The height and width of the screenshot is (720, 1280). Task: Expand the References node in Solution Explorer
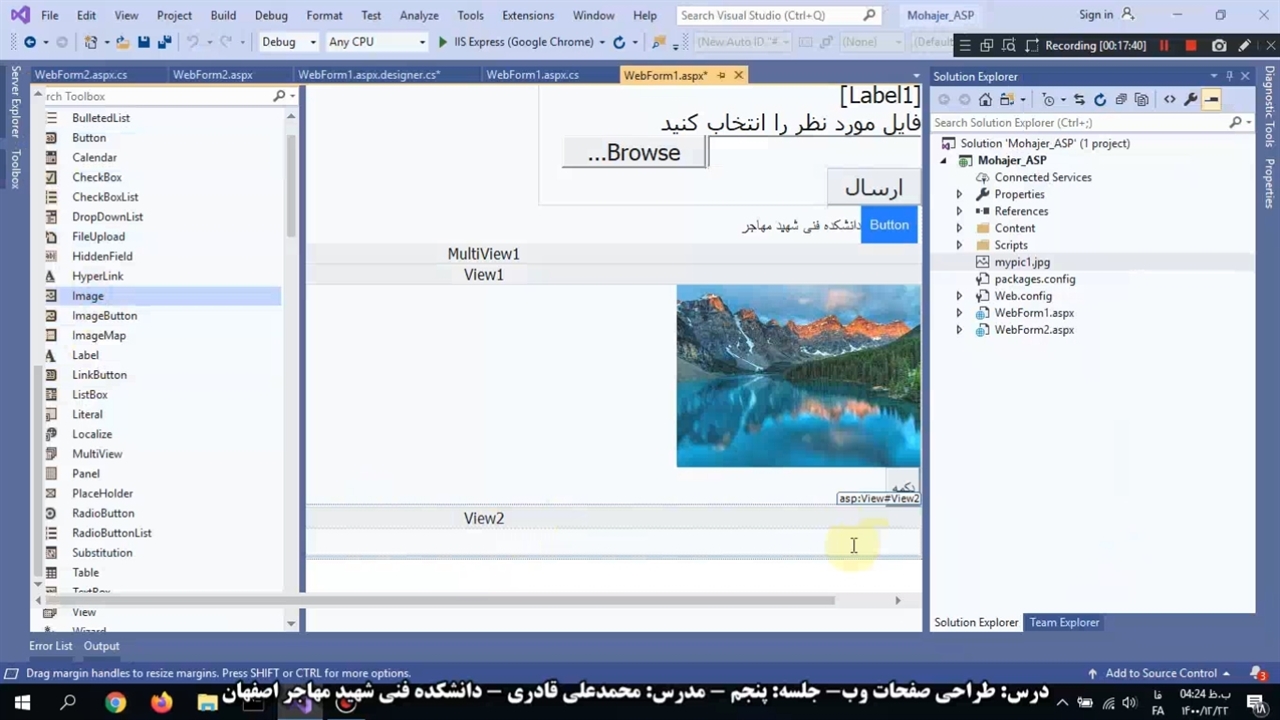click(x=959, y=211)
